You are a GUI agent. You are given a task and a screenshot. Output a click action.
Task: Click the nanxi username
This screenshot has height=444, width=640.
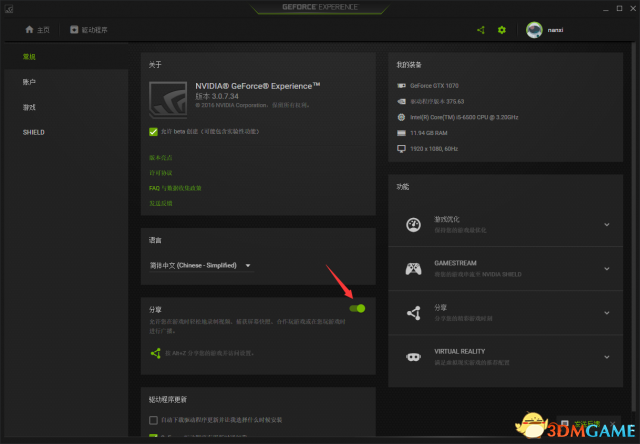[556, 30]
